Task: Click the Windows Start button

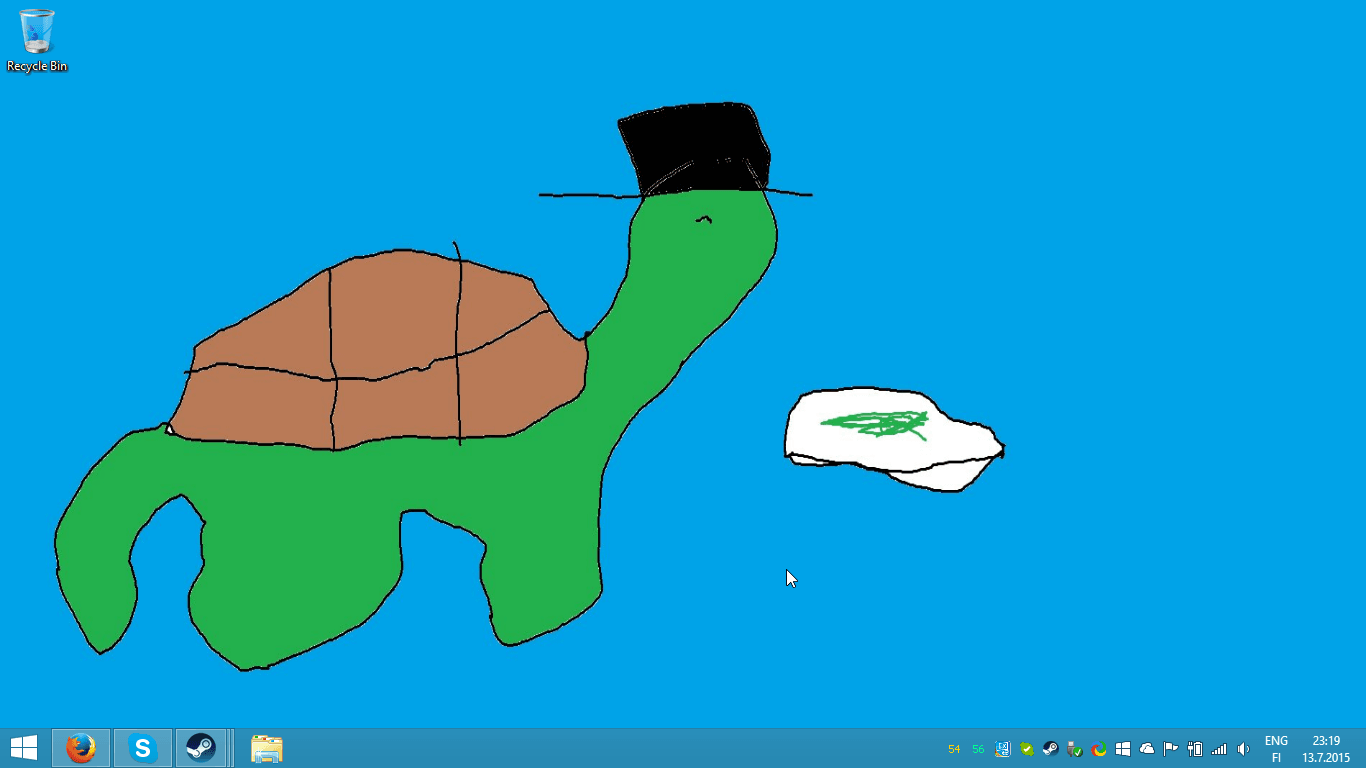Action: tap(24, 748)
